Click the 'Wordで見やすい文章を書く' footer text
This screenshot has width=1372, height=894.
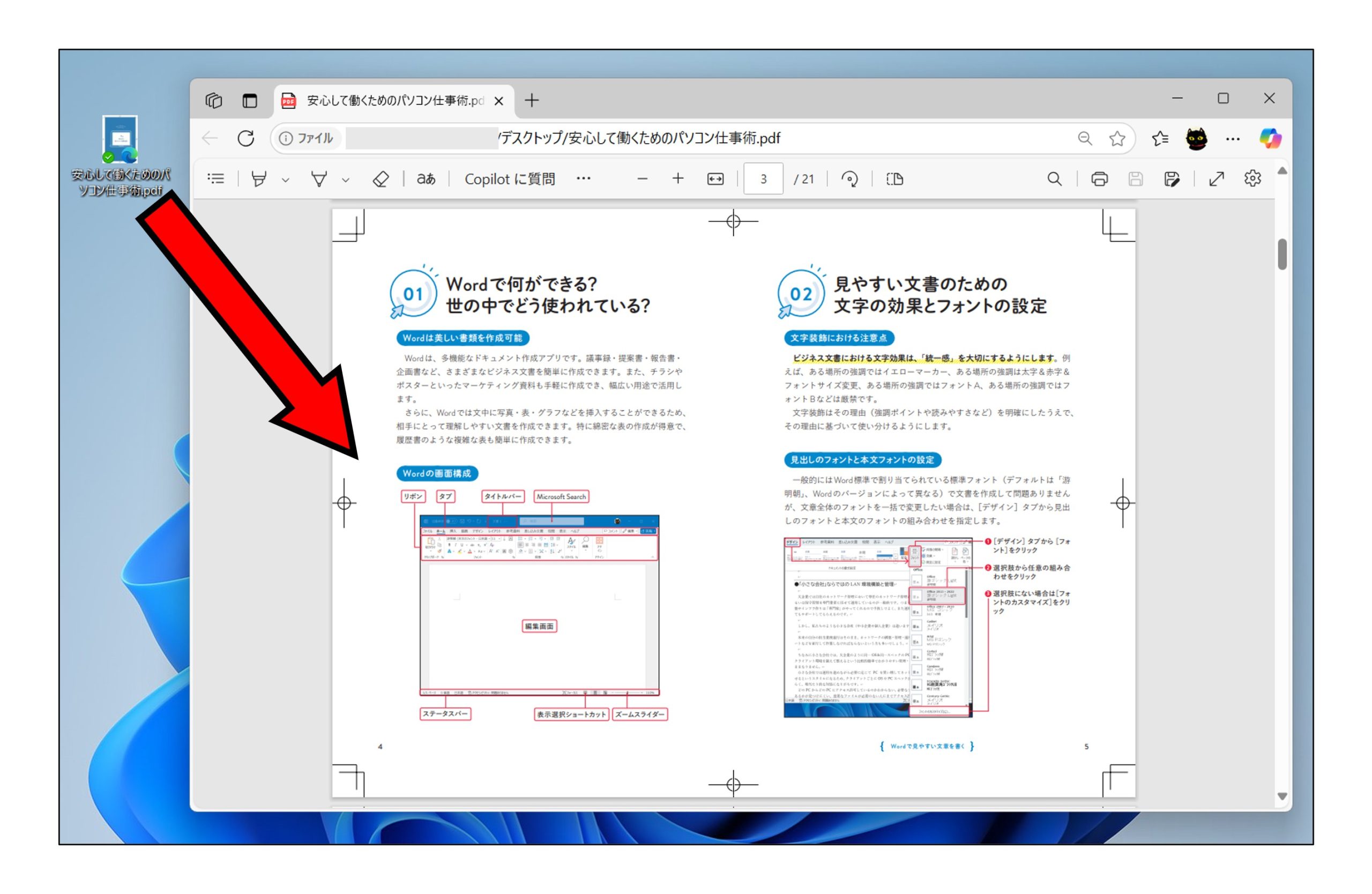[927, 746]
